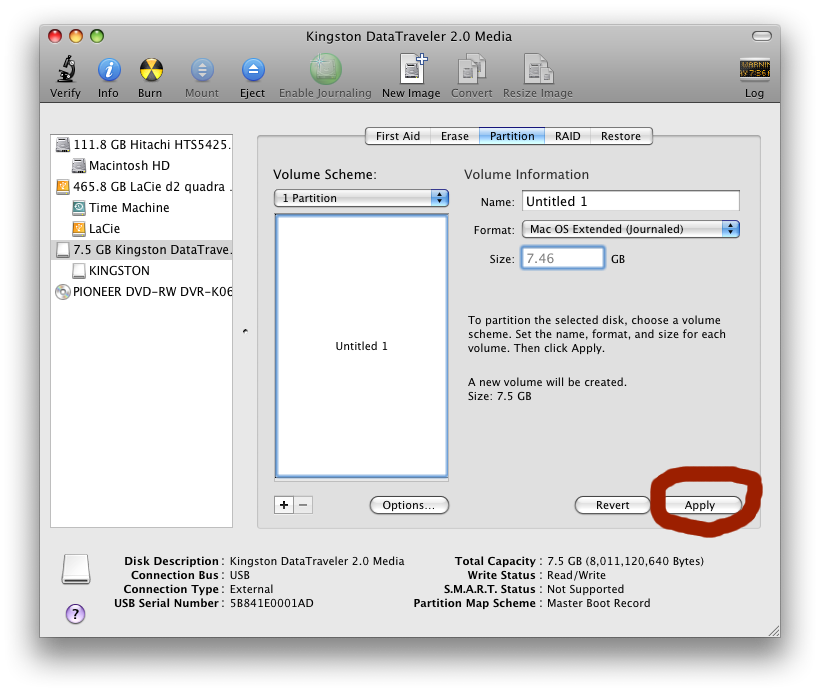The height and width of the screenshot is (692, 820).
Task: Click the Verify microscope icon
Action: point(66,70)
